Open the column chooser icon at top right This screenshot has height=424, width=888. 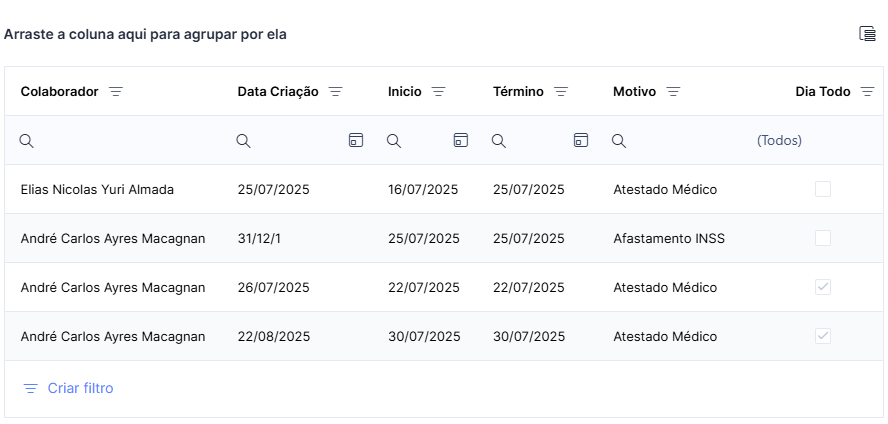pyautogui.click(x=867, y=34)
